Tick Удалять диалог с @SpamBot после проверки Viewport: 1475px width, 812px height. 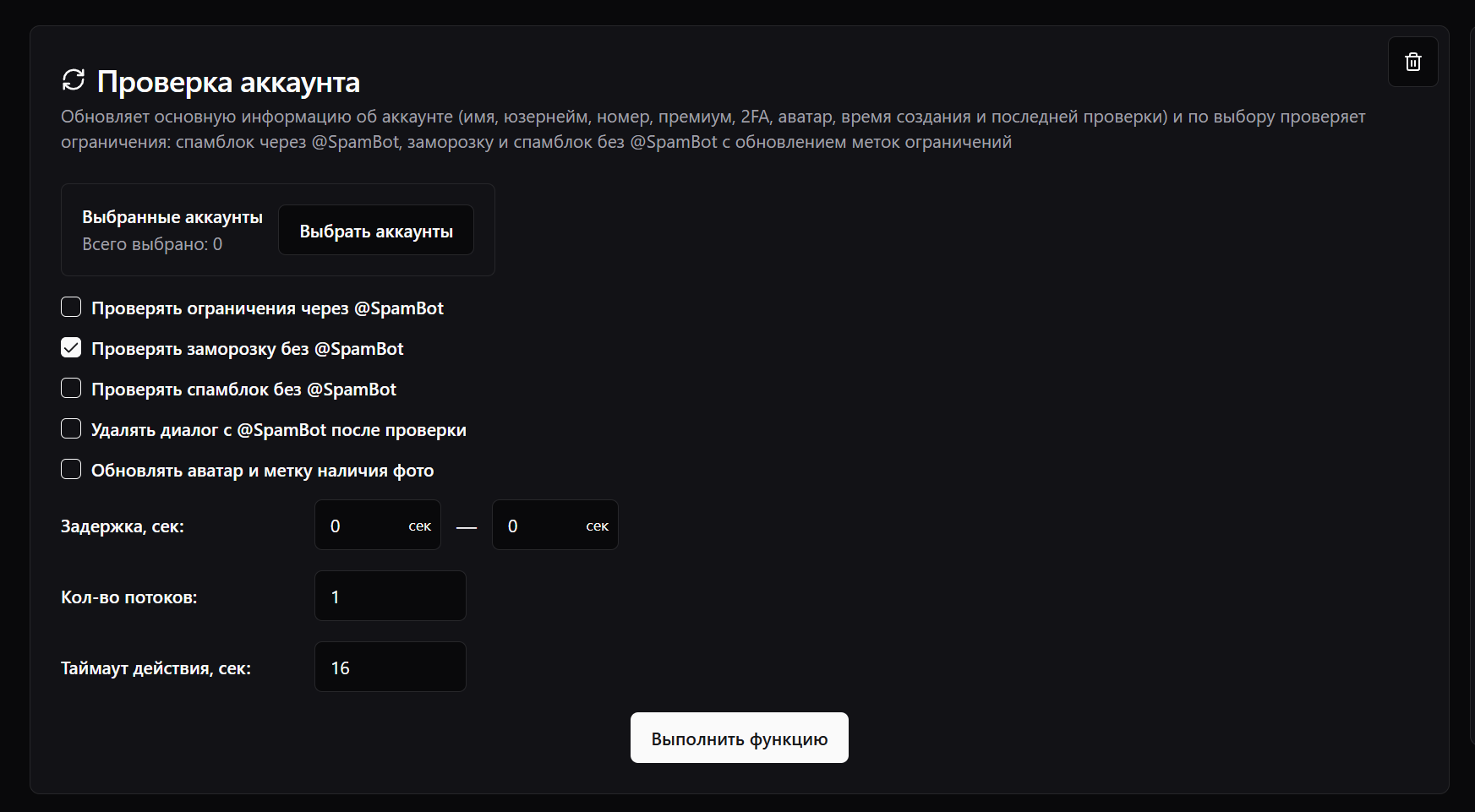(71, 429)
